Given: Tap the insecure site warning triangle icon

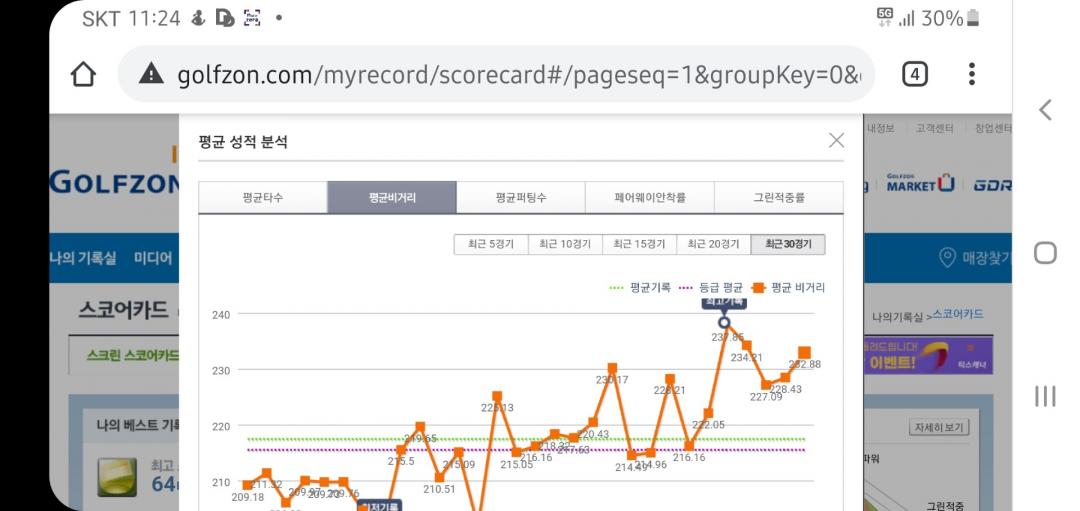Looking at the screenshot, I should (152, 75).
